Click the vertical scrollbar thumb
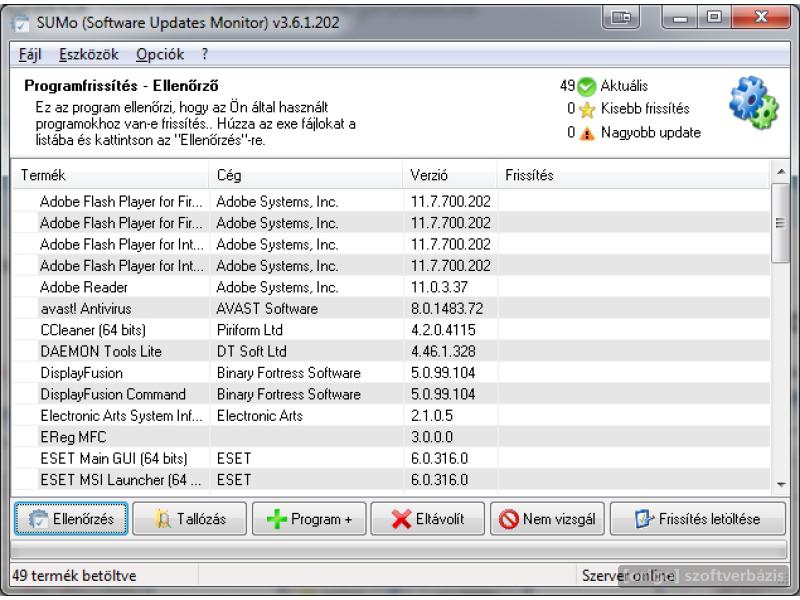The height and width of the screenshot is (600, 800). coord(780,223)
